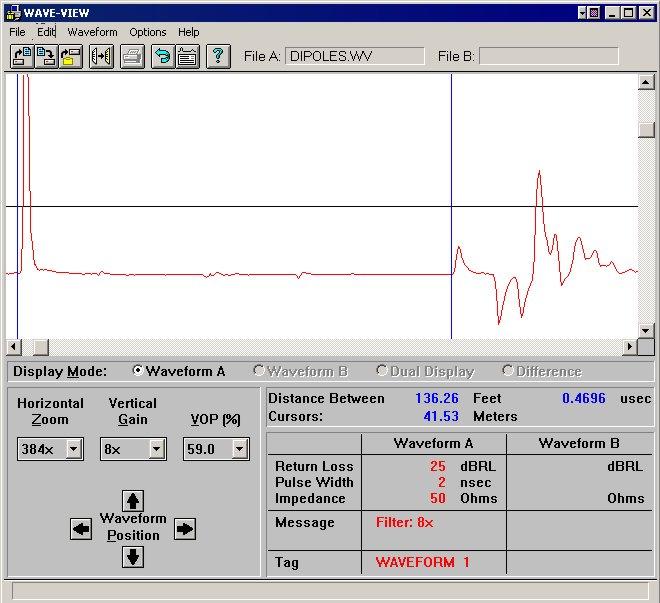Open the File menu

(17, 32)
